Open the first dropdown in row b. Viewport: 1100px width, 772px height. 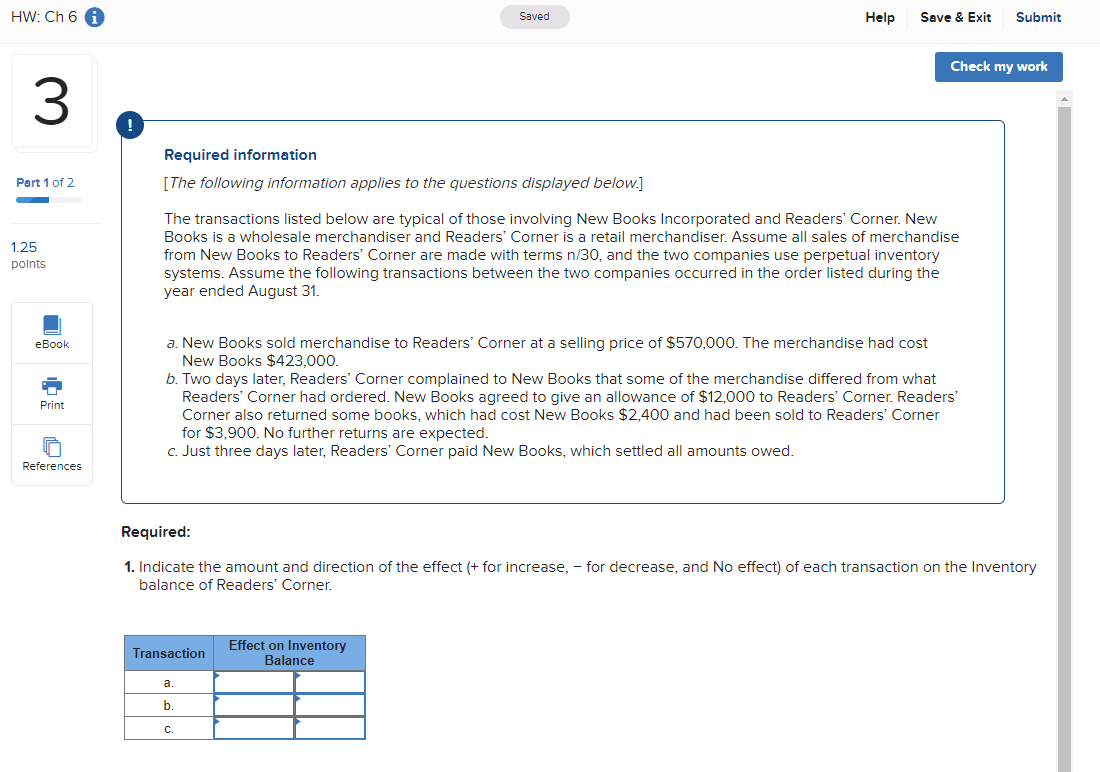click(254, 705)
